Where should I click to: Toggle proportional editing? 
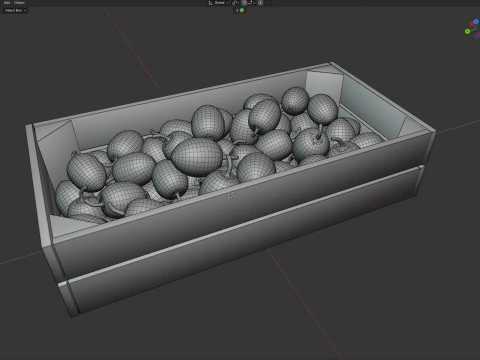(260, 3)
